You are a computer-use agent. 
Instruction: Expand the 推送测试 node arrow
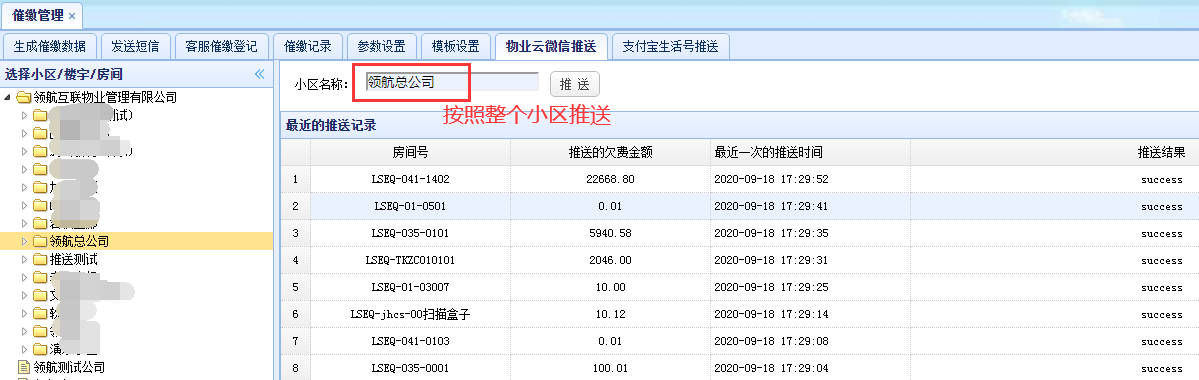pos(24,259)
